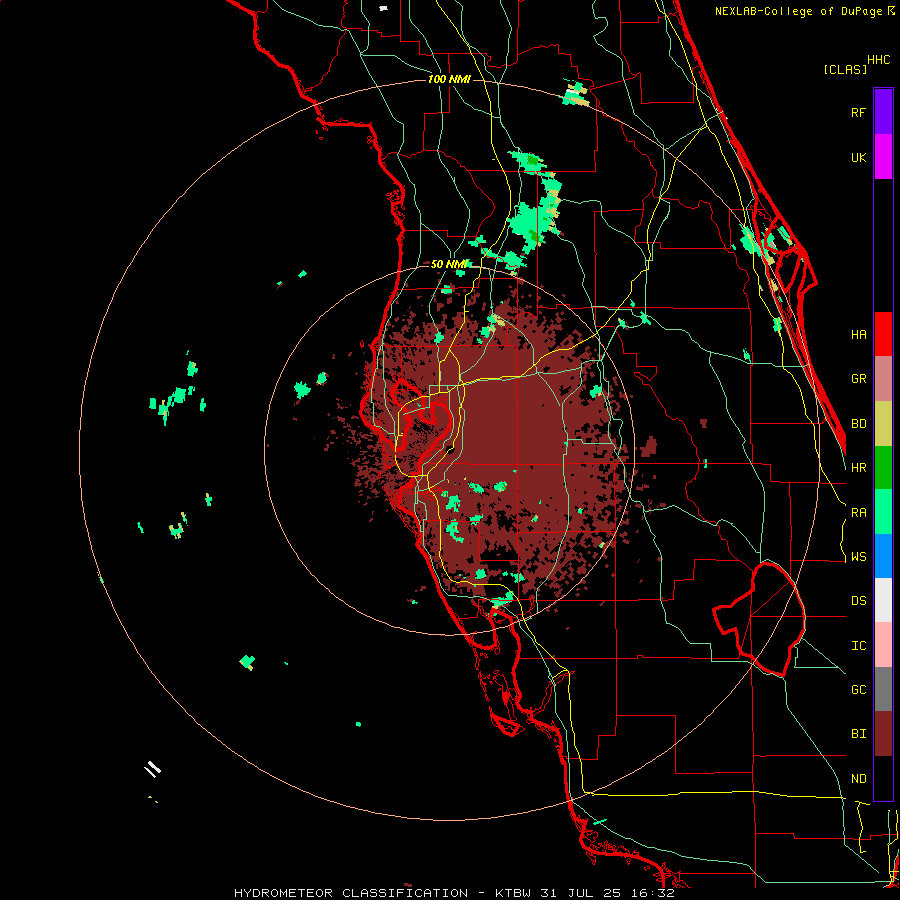Viewport: 900px width, 900px height.
Task: Click the '100 NMI' range ring label
Action: [449, 79]
